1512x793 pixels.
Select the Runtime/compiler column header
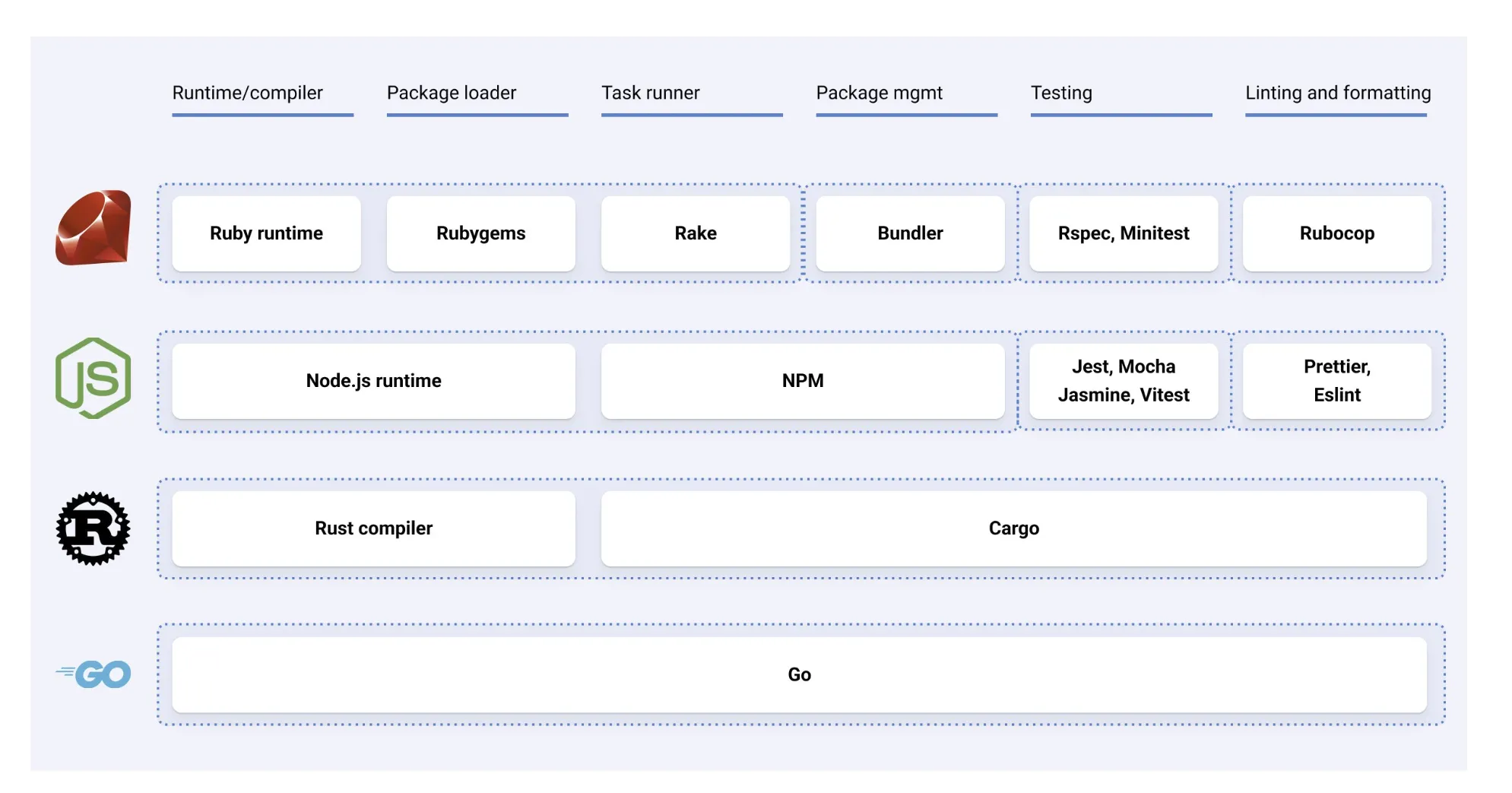tap(246, 93)
